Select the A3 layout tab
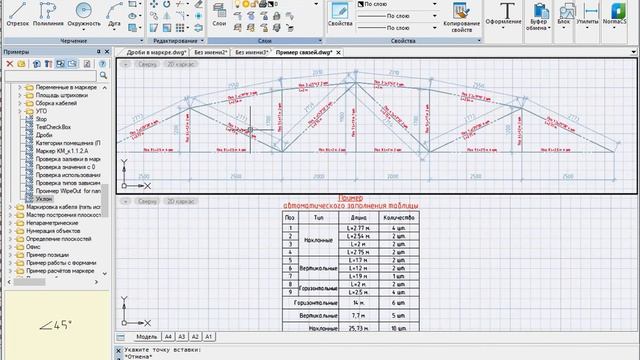Viewport: 640px width, 360px height. tap(182, 337)
